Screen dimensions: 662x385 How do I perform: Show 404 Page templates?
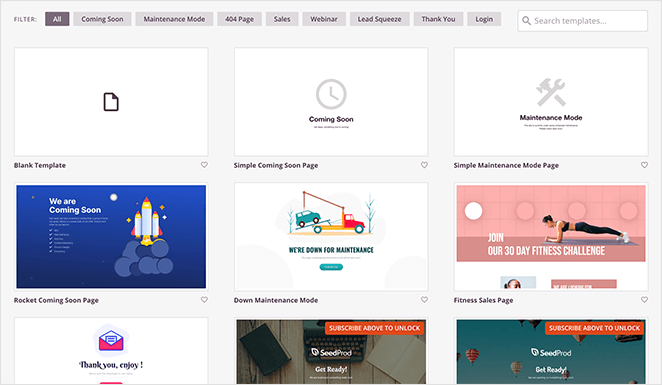[239, 19]
